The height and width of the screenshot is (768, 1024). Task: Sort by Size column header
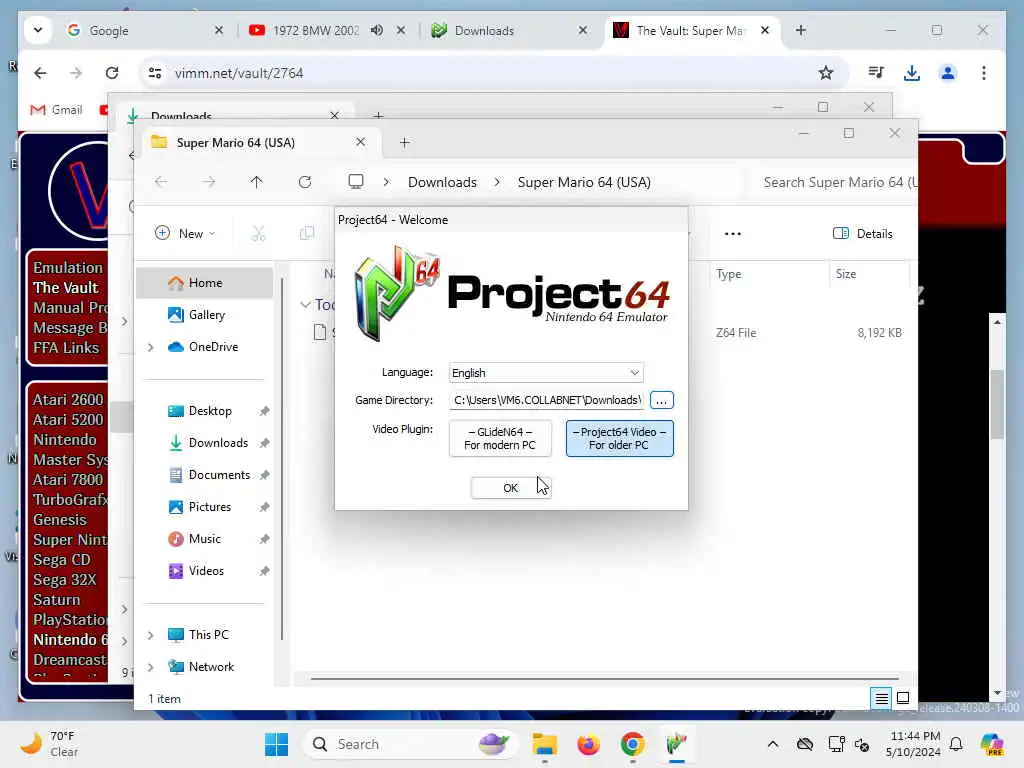coord(846,274)
